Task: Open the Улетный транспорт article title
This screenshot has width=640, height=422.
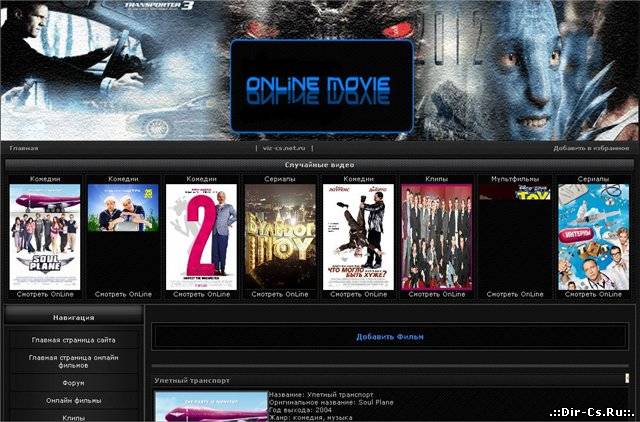Action: (192, 381)
